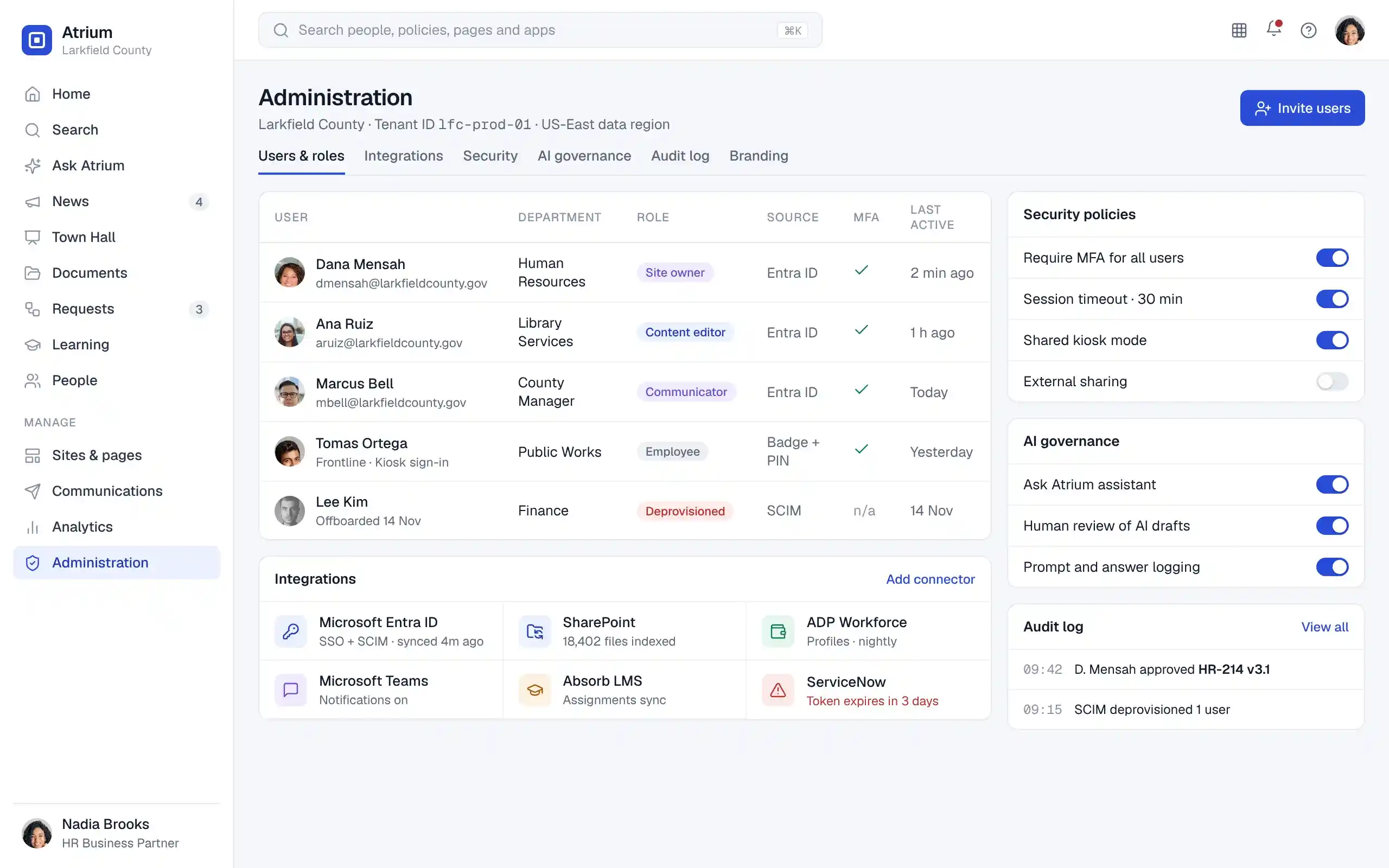Disable Prompt and answer logging
This screenshot has height=868, width=1389.
[x=1331, y=567]
